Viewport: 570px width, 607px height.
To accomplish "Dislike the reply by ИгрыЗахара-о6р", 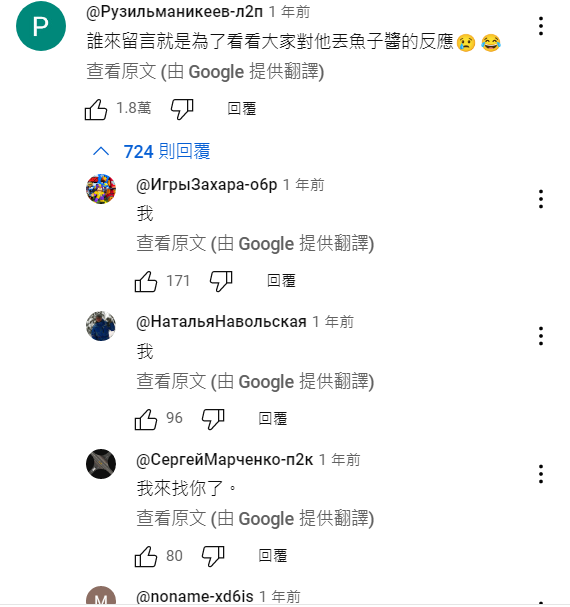I will [221, 281].
